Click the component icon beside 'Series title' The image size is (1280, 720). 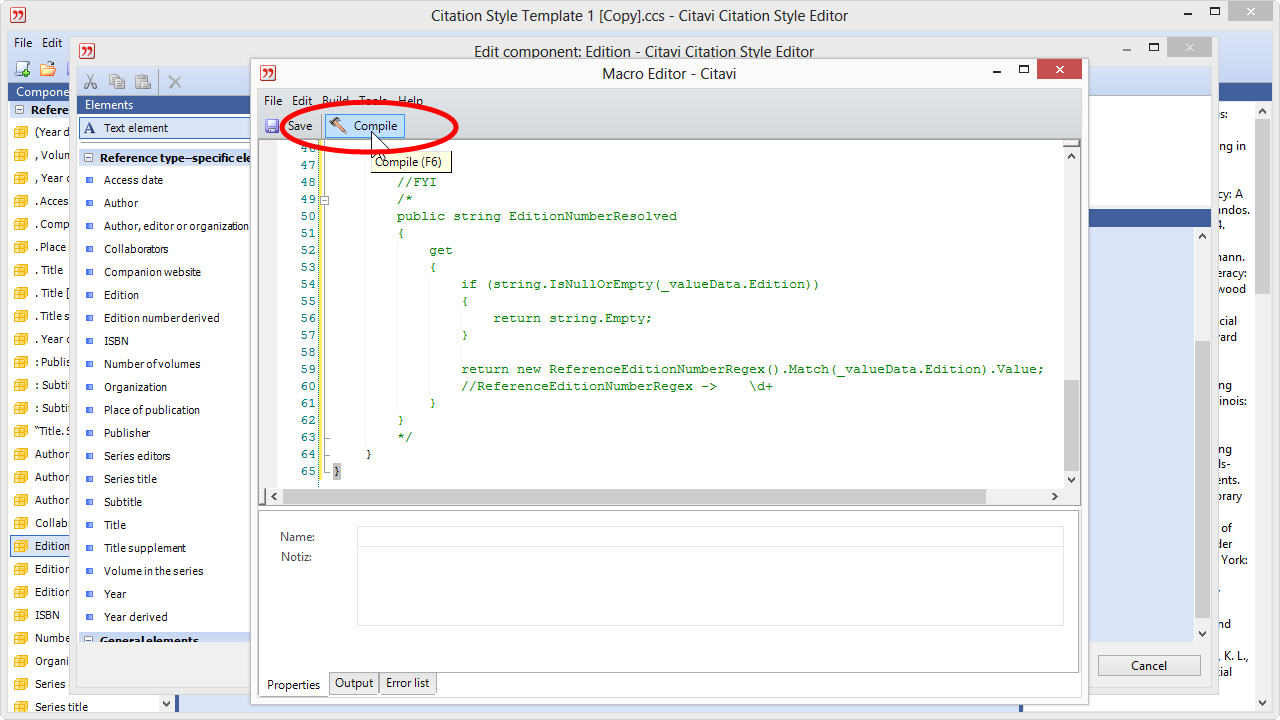click(x=21, y=707)
